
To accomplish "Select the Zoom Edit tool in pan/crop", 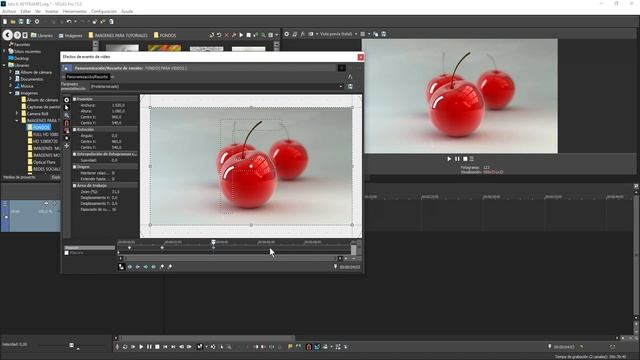I will [67, 116].
